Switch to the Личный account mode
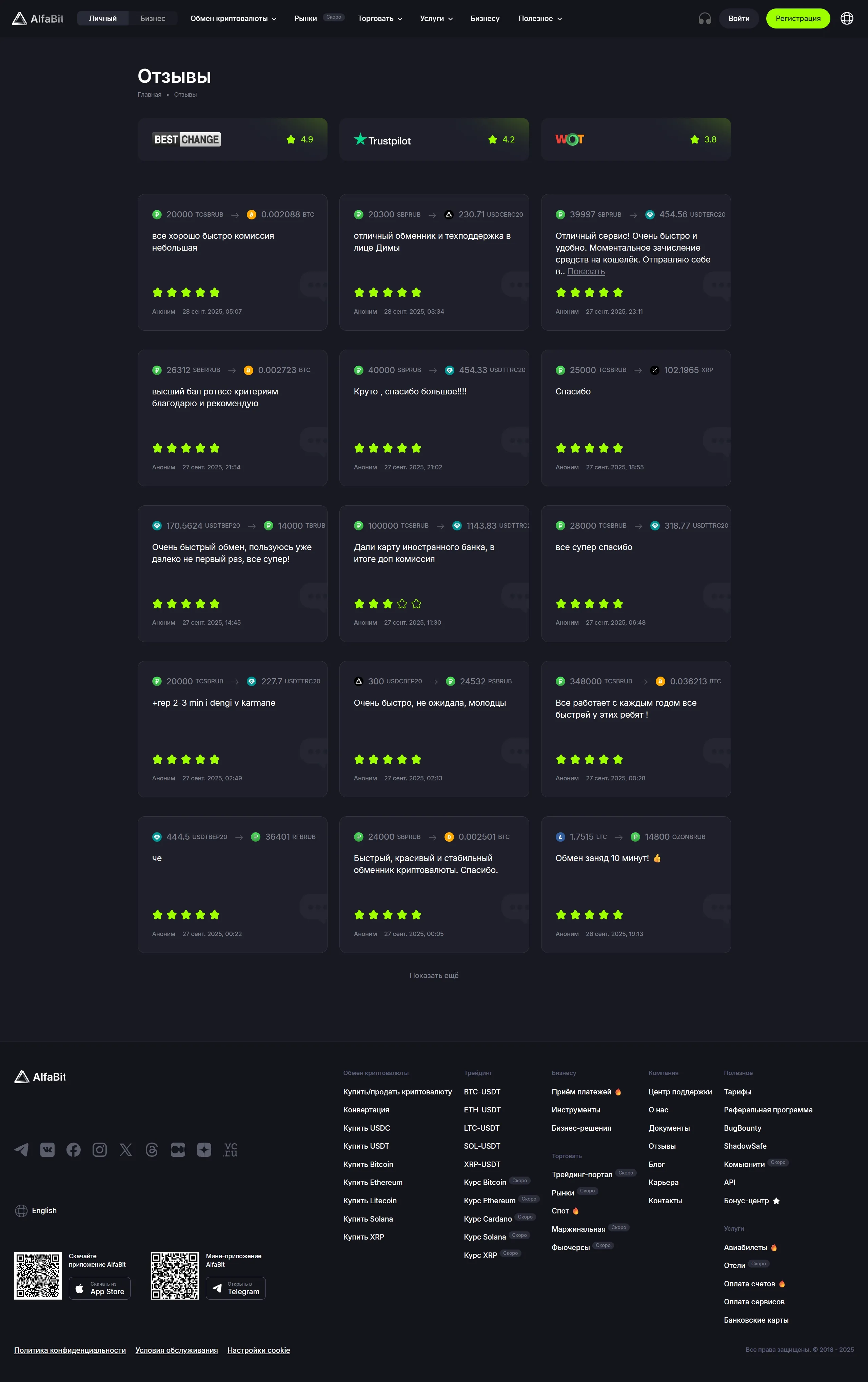Viewport: 868px width, 1382px height. click(103, 18)
